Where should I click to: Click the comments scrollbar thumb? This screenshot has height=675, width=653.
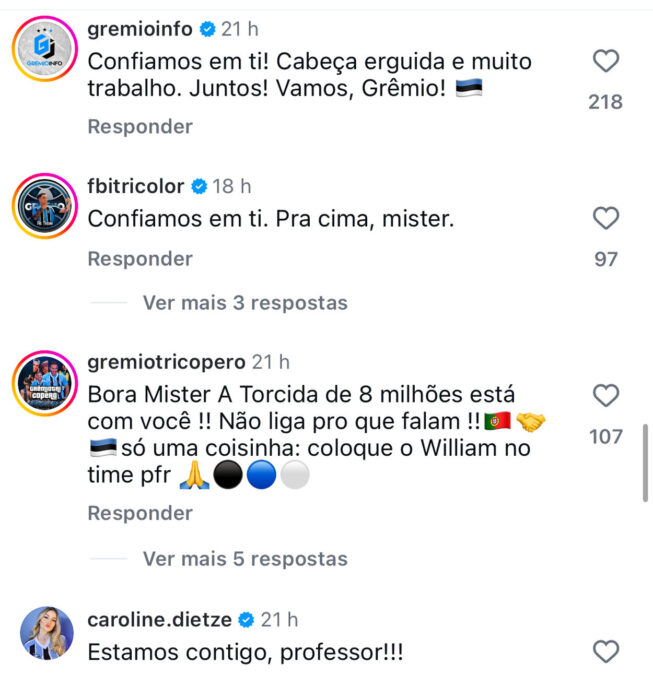646,462
